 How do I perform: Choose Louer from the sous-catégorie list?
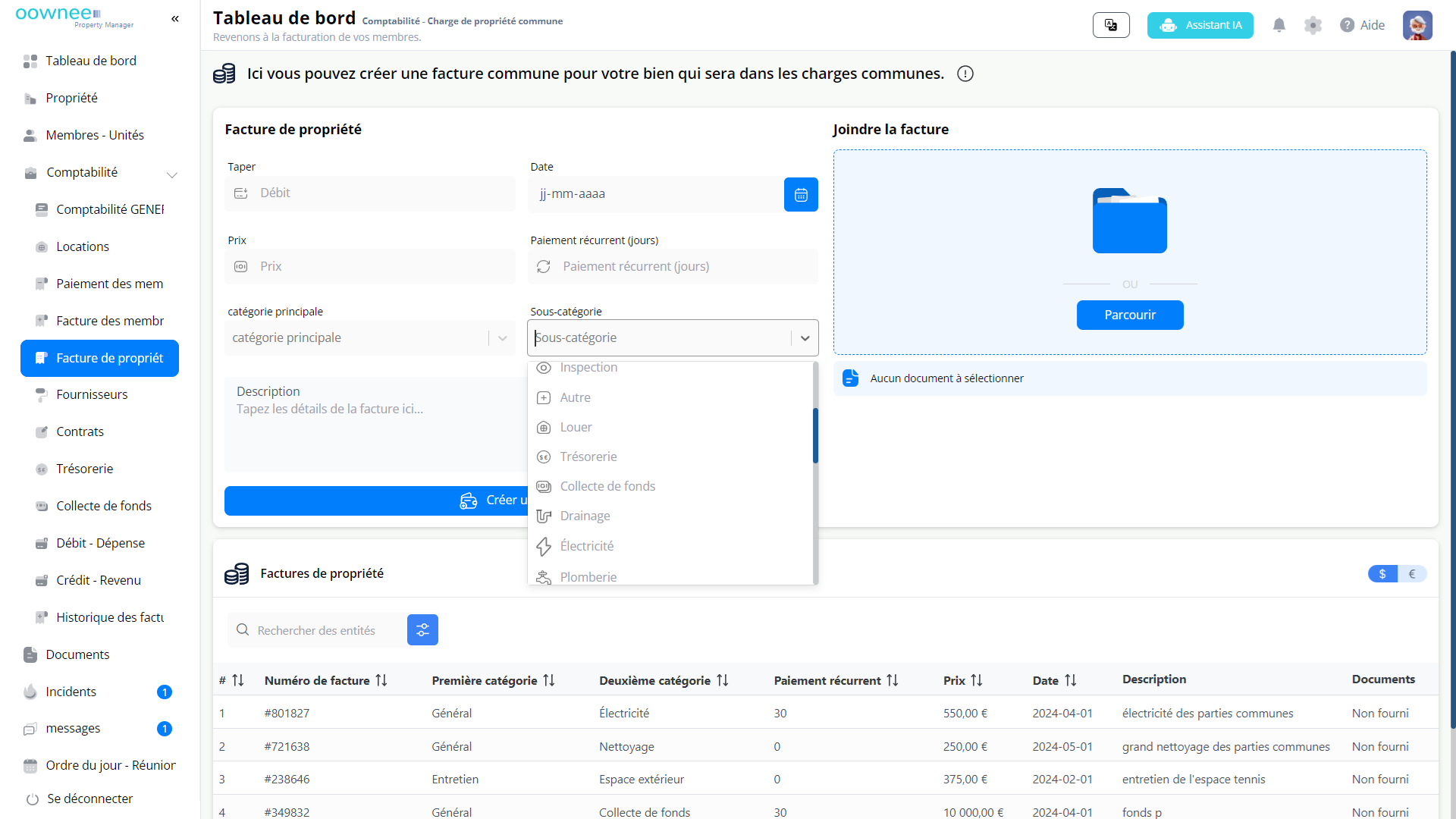[x=671, y=427]
